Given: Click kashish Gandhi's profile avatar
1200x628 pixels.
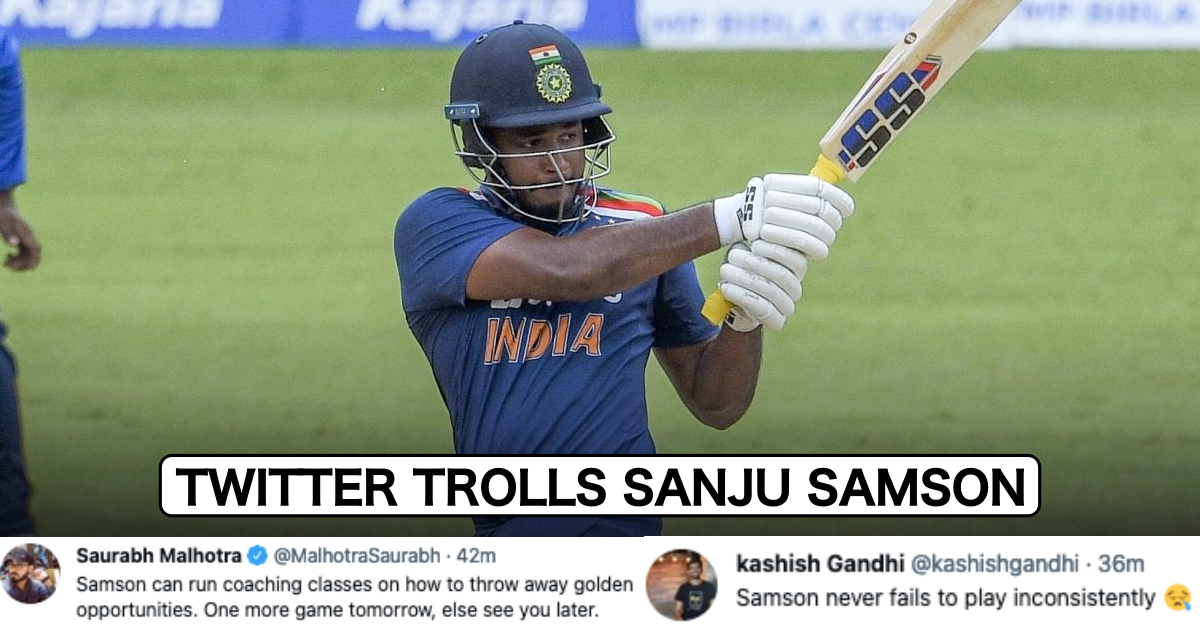Looking at the screenshot, I should (681, 585).
